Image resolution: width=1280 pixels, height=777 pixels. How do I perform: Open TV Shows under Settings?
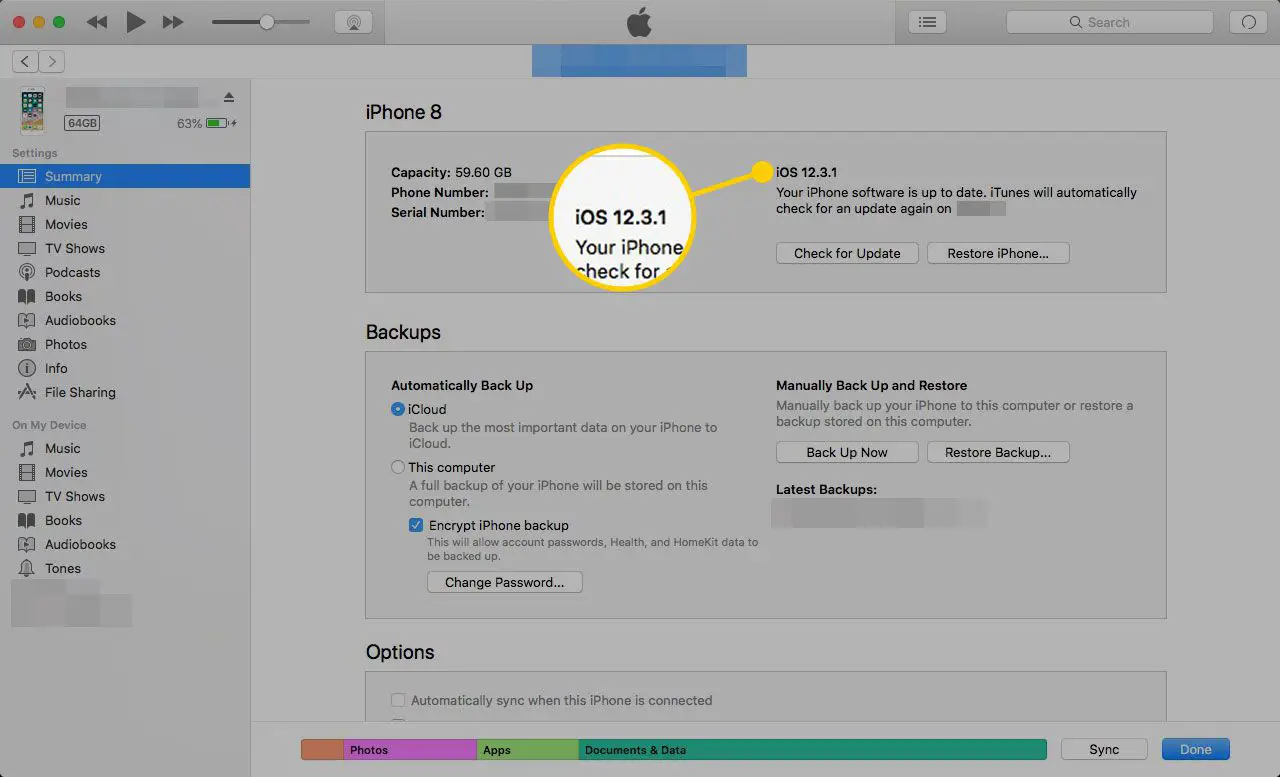point(125,248)
